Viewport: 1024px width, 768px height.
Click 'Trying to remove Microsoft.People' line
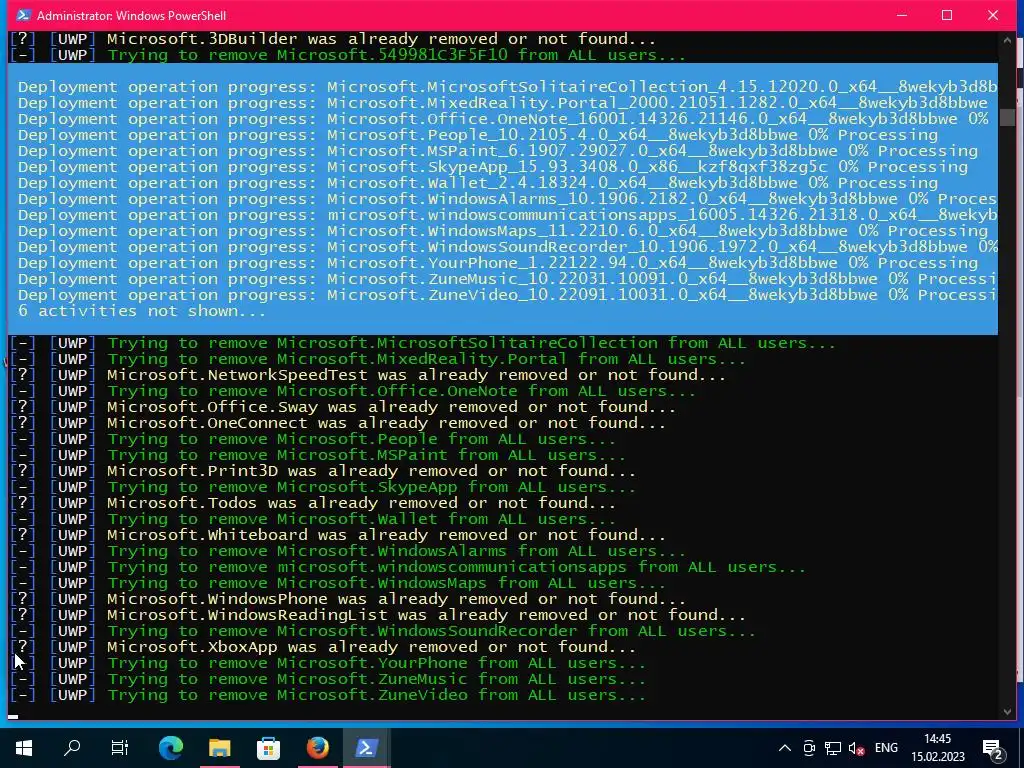click(x=312, y=439)
